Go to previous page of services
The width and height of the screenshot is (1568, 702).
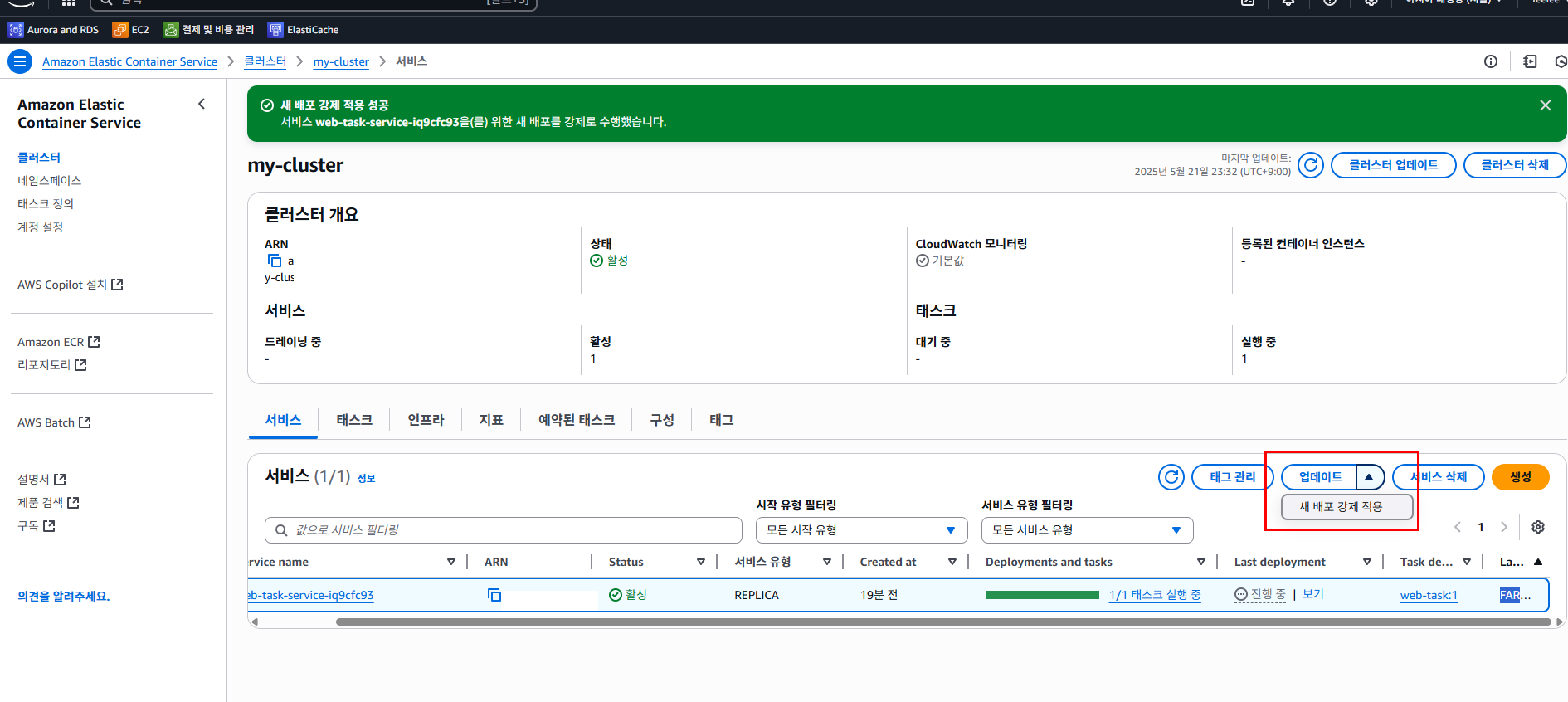coord(1458,527)
